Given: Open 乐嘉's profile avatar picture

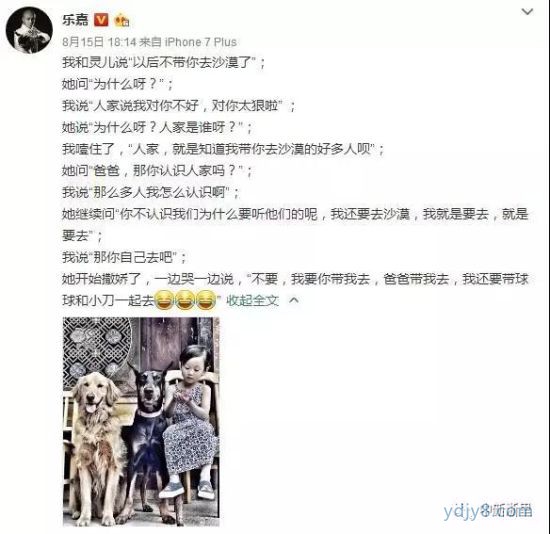Looking at the screenshot, I should pos(29,30).
